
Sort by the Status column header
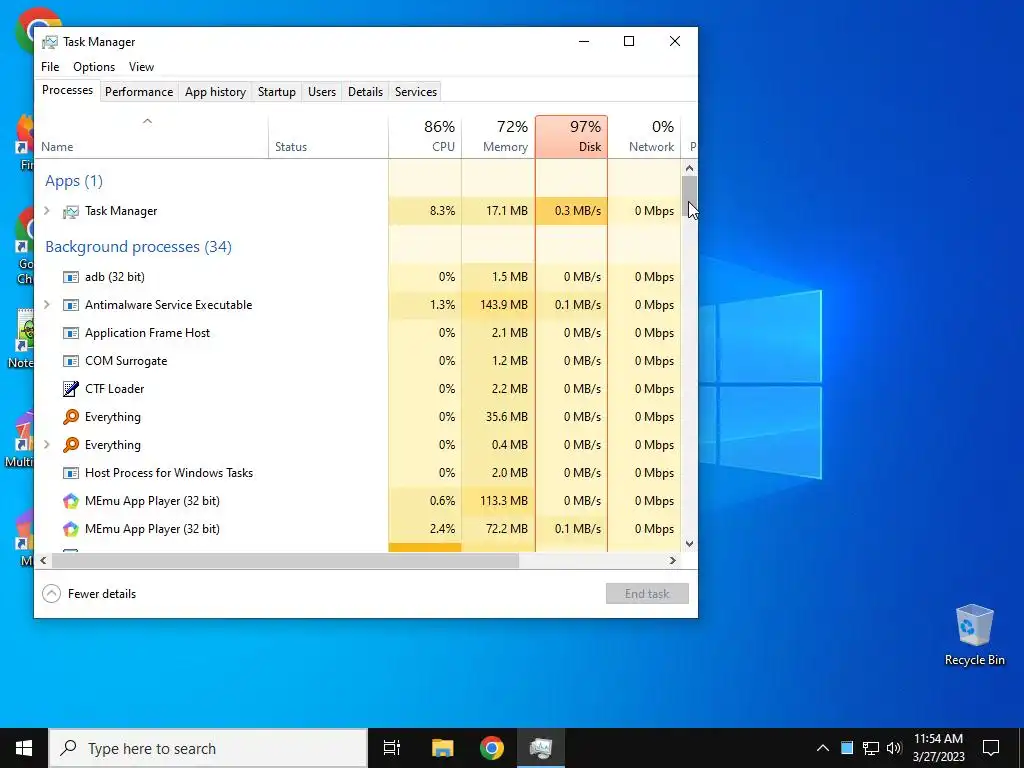pos(328,137)
